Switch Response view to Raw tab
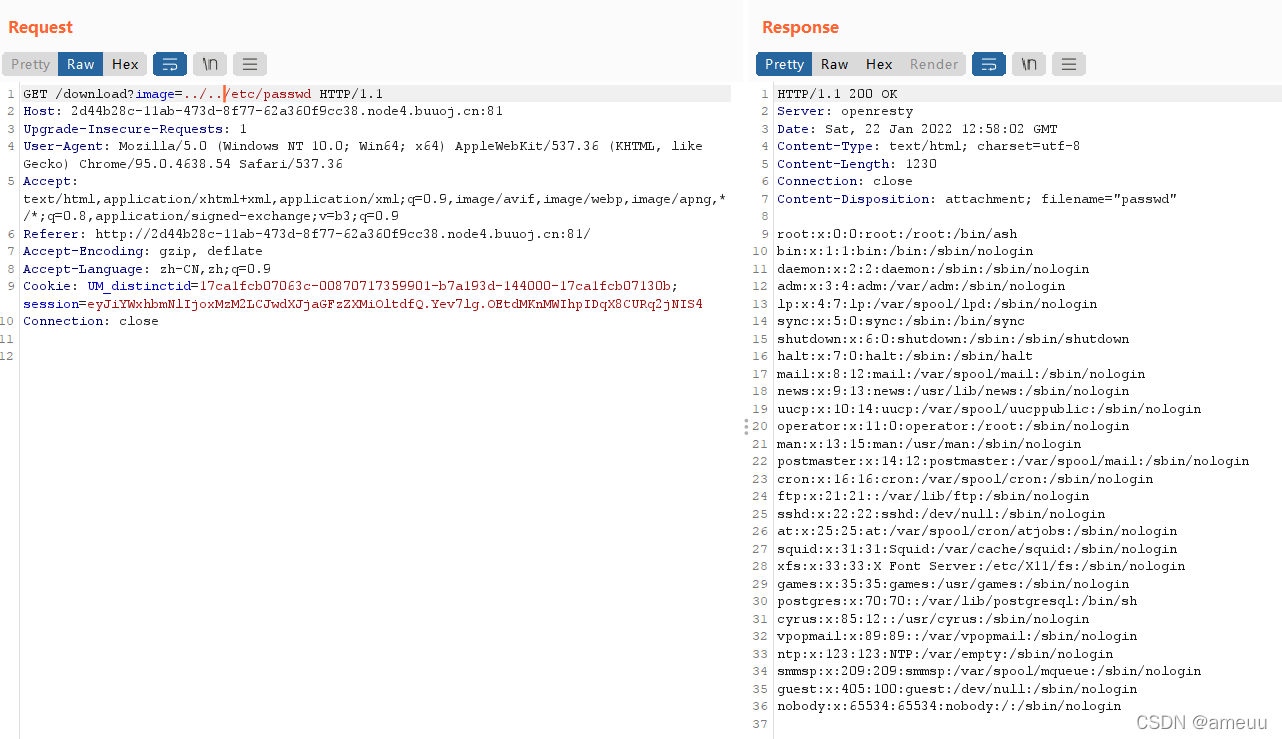Viewport: 1282px width, 739px height. [x=834, y=64]
